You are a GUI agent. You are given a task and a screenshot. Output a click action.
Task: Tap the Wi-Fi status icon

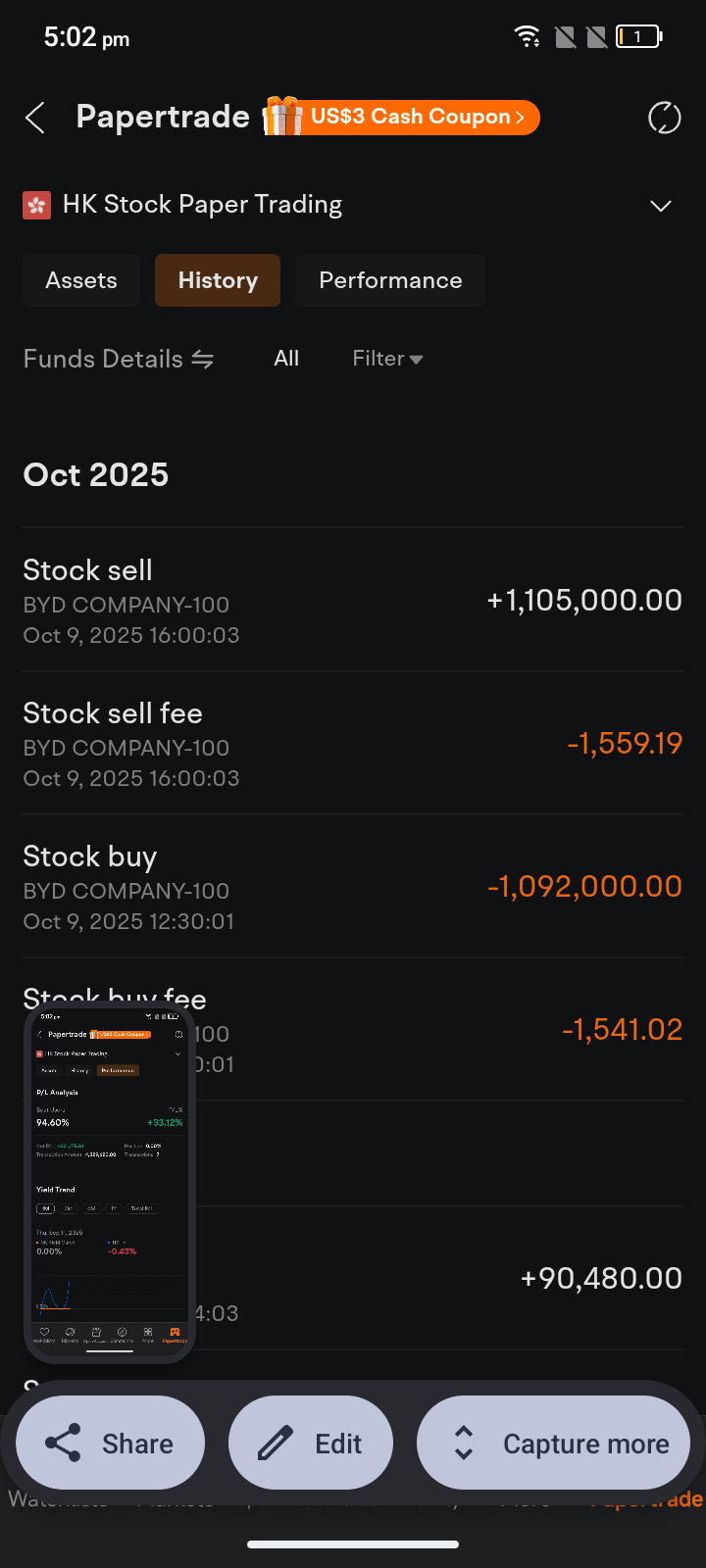527,37
